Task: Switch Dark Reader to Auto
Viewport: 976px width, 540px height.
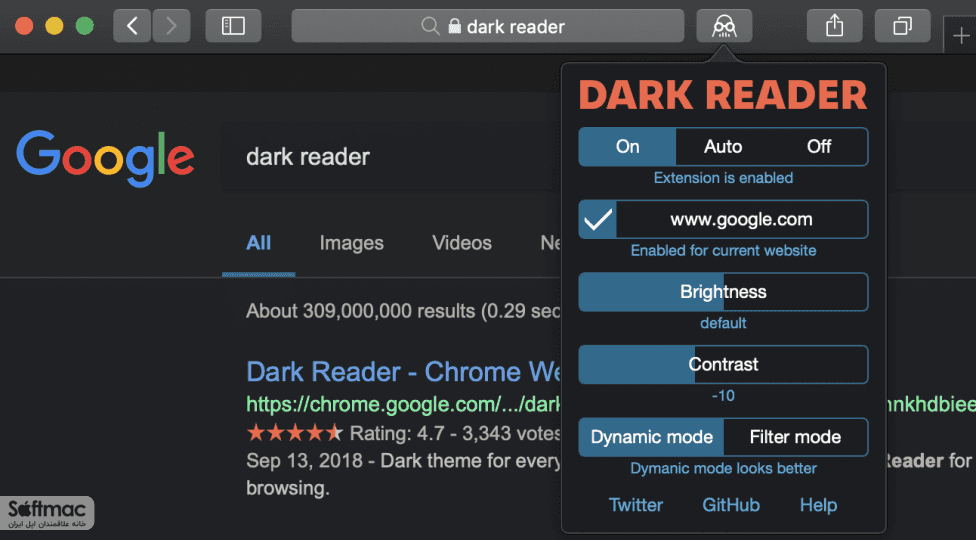Action: click(x=723, y=147)
